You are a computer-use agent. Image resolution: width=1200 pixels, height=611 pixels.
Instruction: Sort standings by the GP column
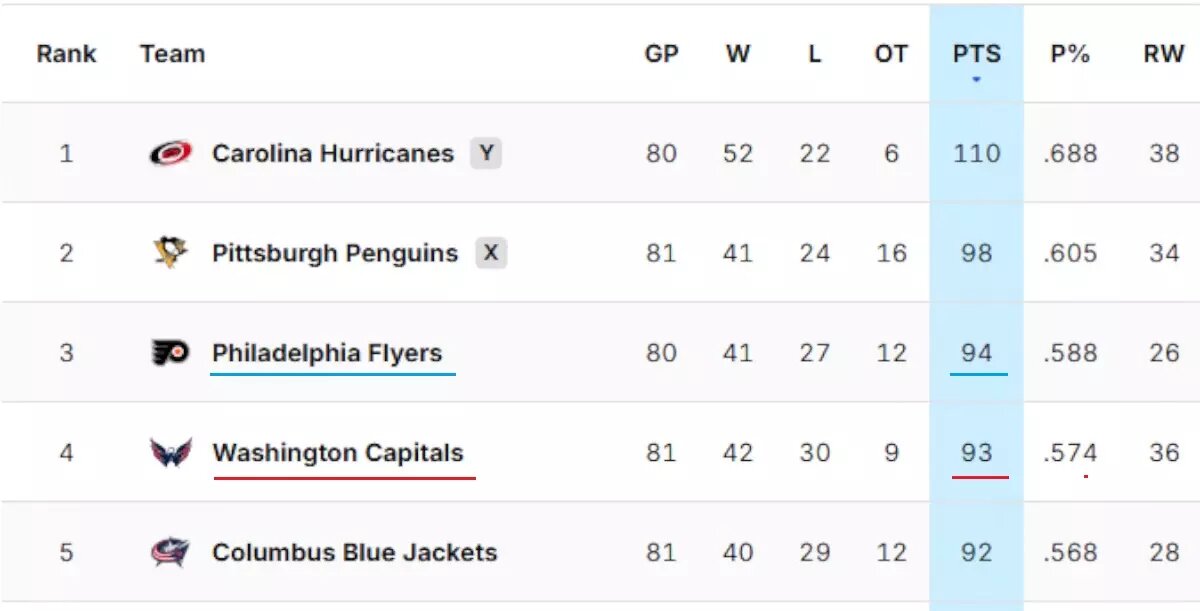[662, 54]
